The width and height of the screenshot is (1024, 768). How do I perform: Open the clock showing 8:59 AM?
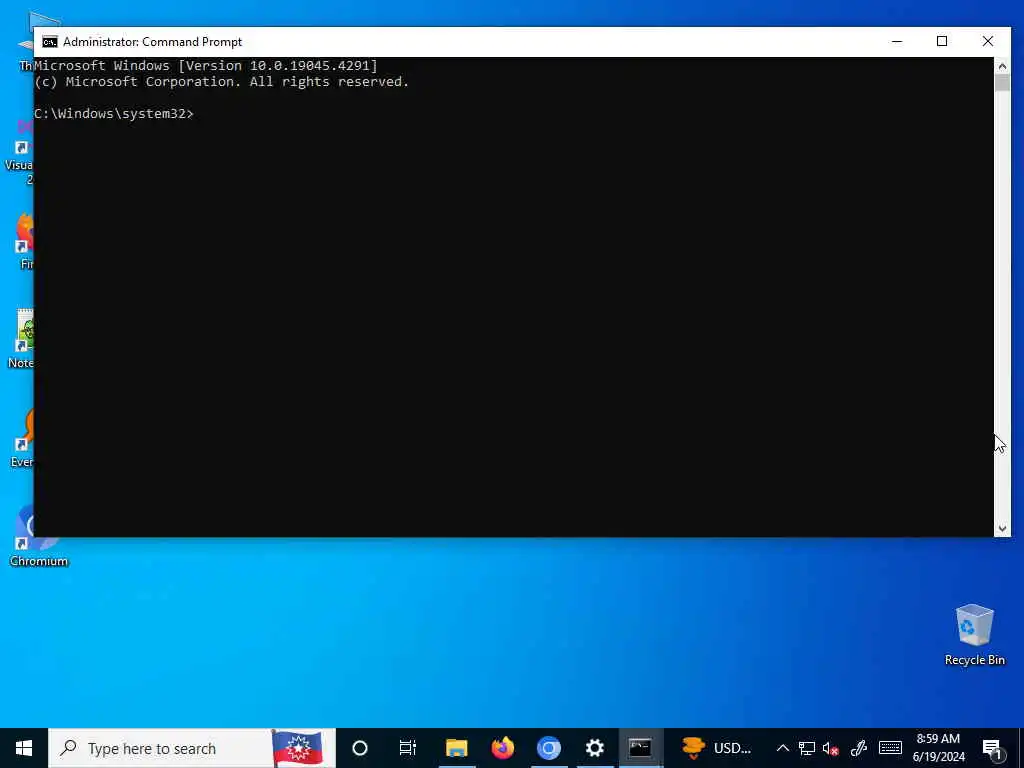coord(938,748)
